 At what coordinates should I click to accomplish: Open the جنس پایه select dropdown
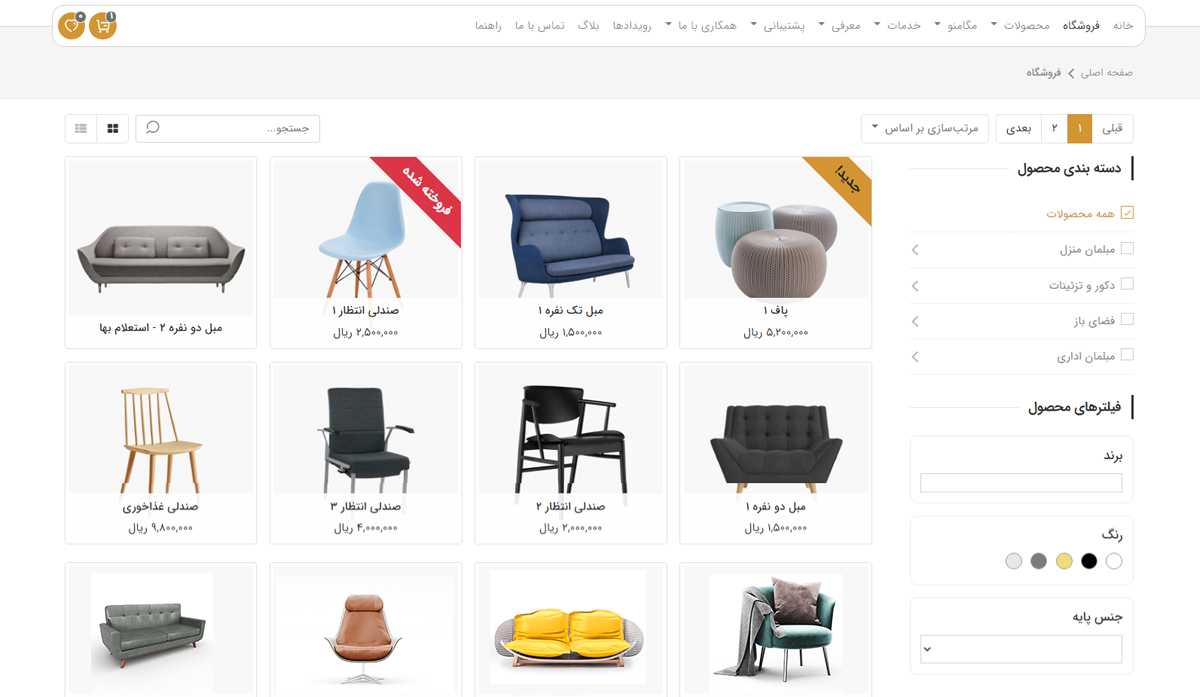[1021, 649]
